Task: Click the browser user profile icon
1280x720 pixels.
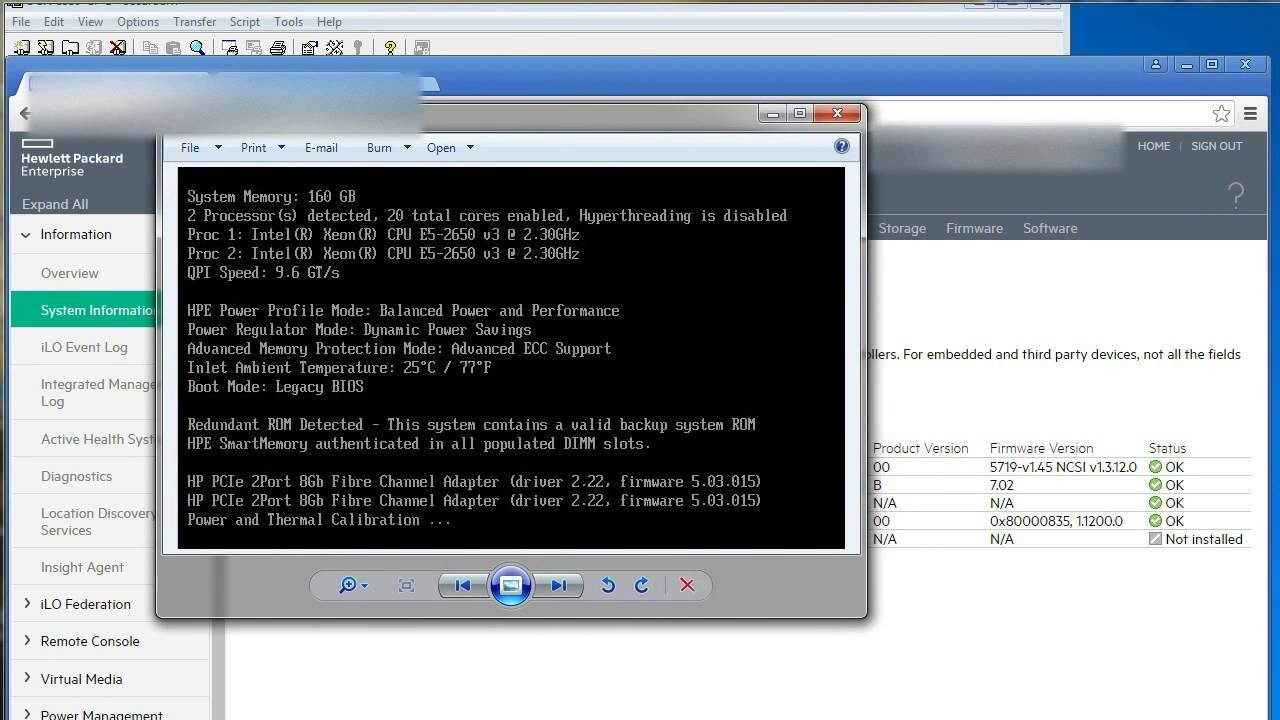Action: coord(1156,64)
